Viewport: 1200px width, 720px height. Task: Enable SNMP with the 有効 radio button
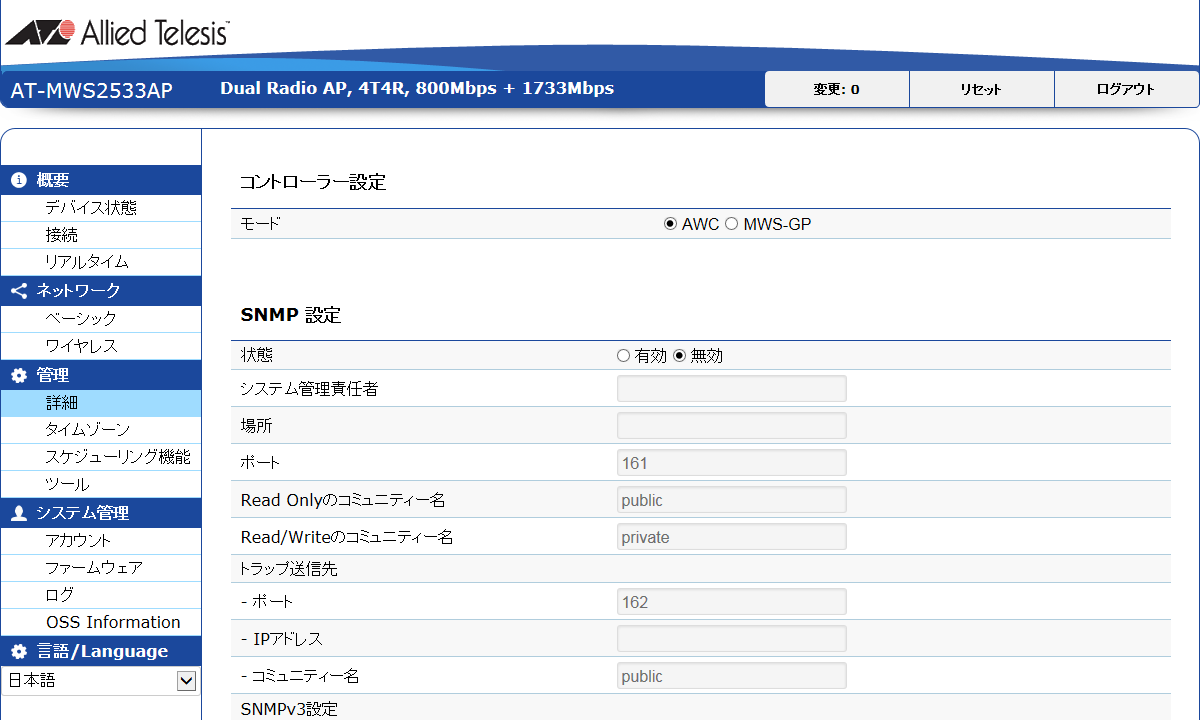pos(624,356)
